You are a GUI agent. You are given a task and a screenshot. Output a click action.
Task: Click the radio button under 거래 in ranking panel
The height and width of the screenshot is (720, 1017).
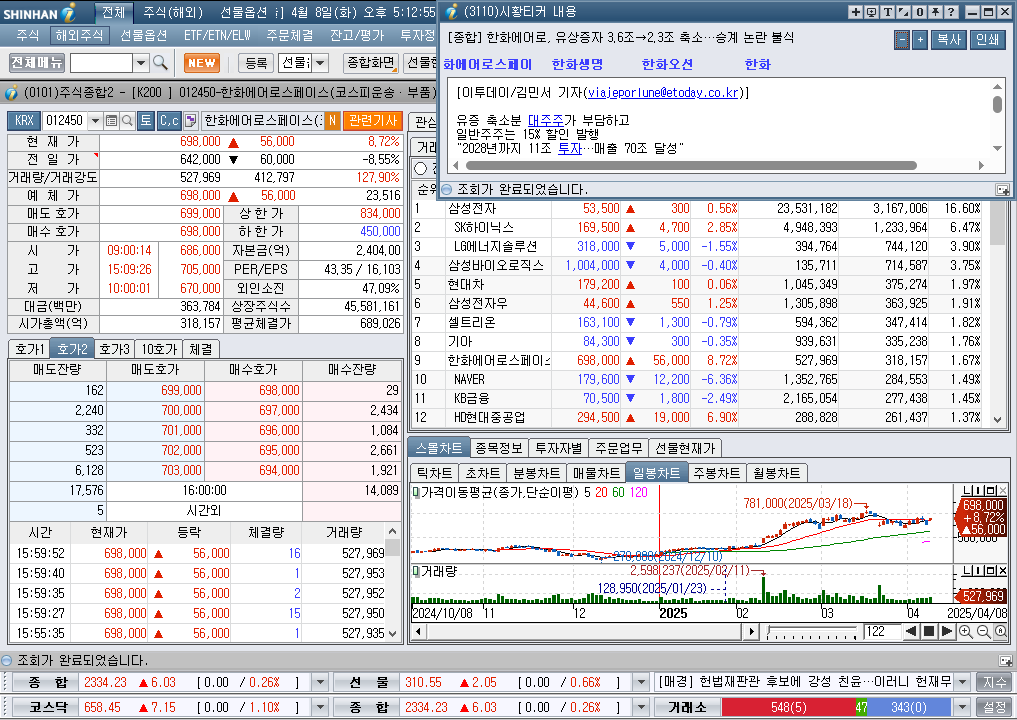point(420,168)
